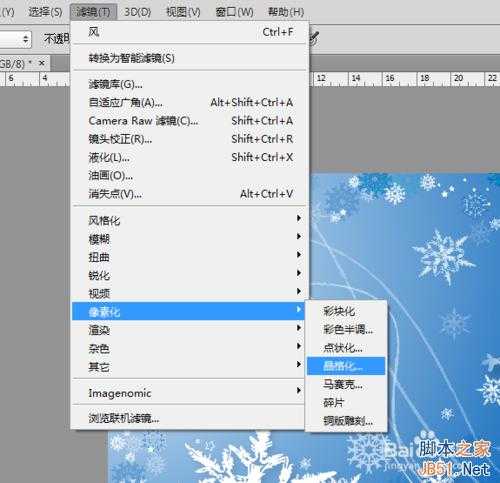Open the 滤镜(T) menu
This screenshot has width=500, height=483.
(93, 12)
